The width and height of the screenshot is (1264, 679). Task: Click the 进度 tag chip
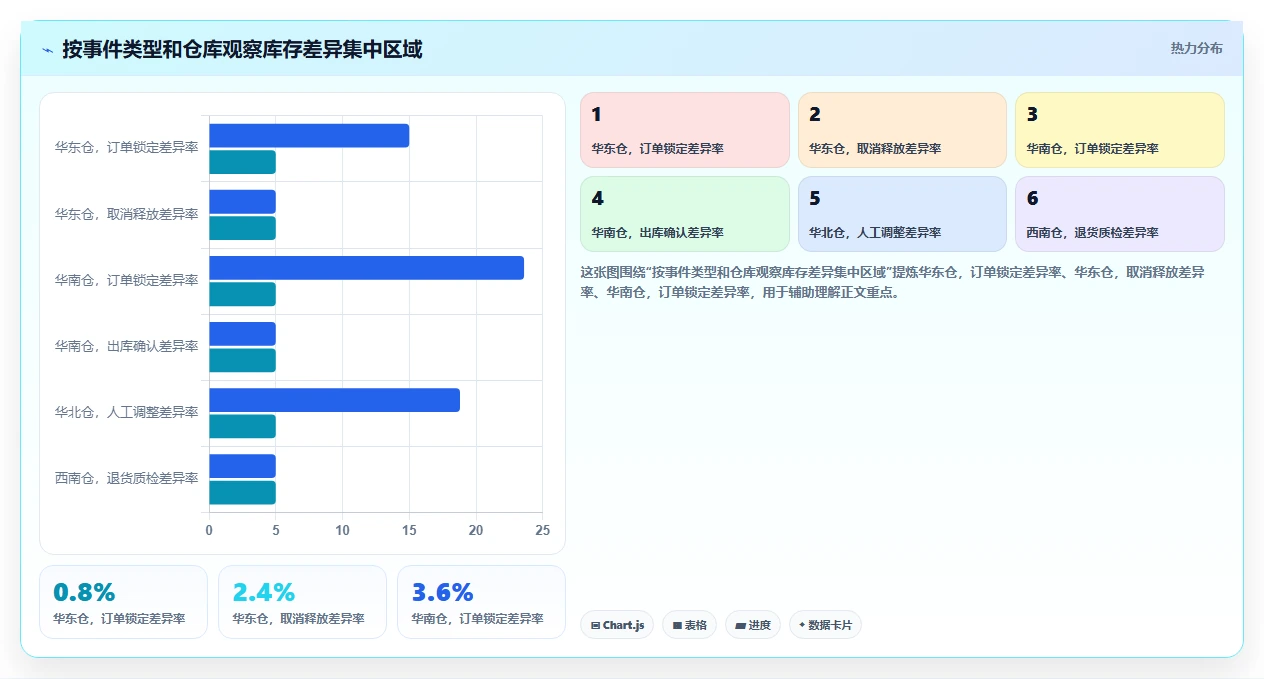click(753, 625)
